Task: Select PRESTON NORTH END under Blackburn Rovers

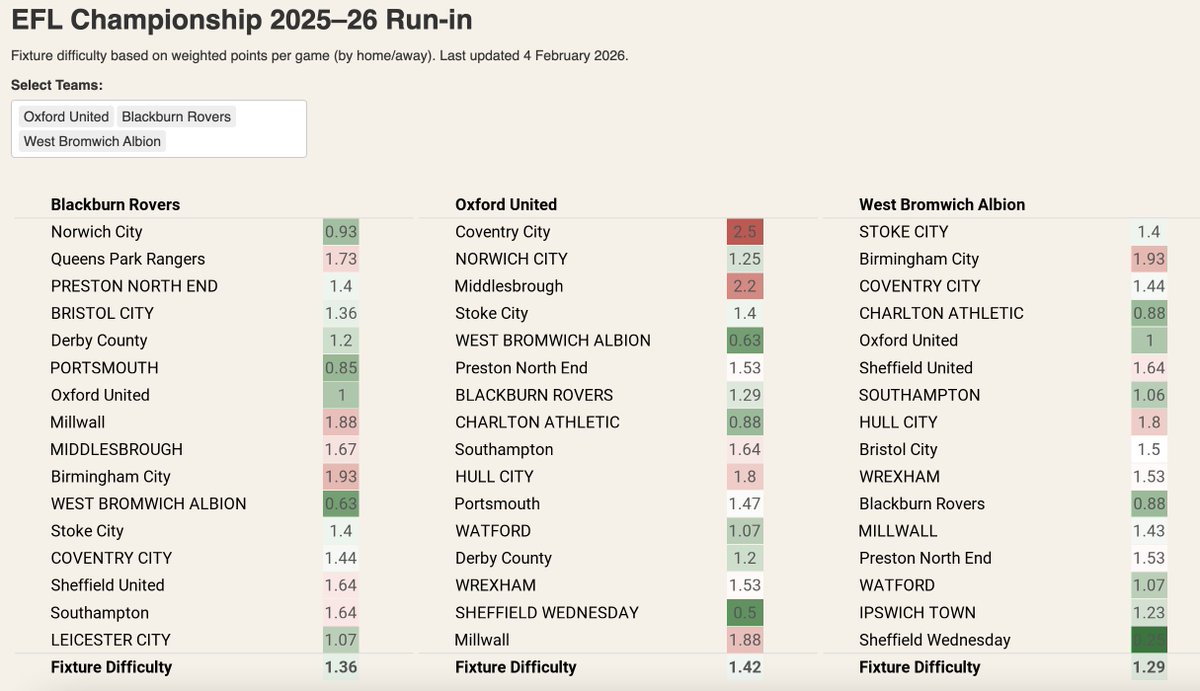Action: pos(134,286)
